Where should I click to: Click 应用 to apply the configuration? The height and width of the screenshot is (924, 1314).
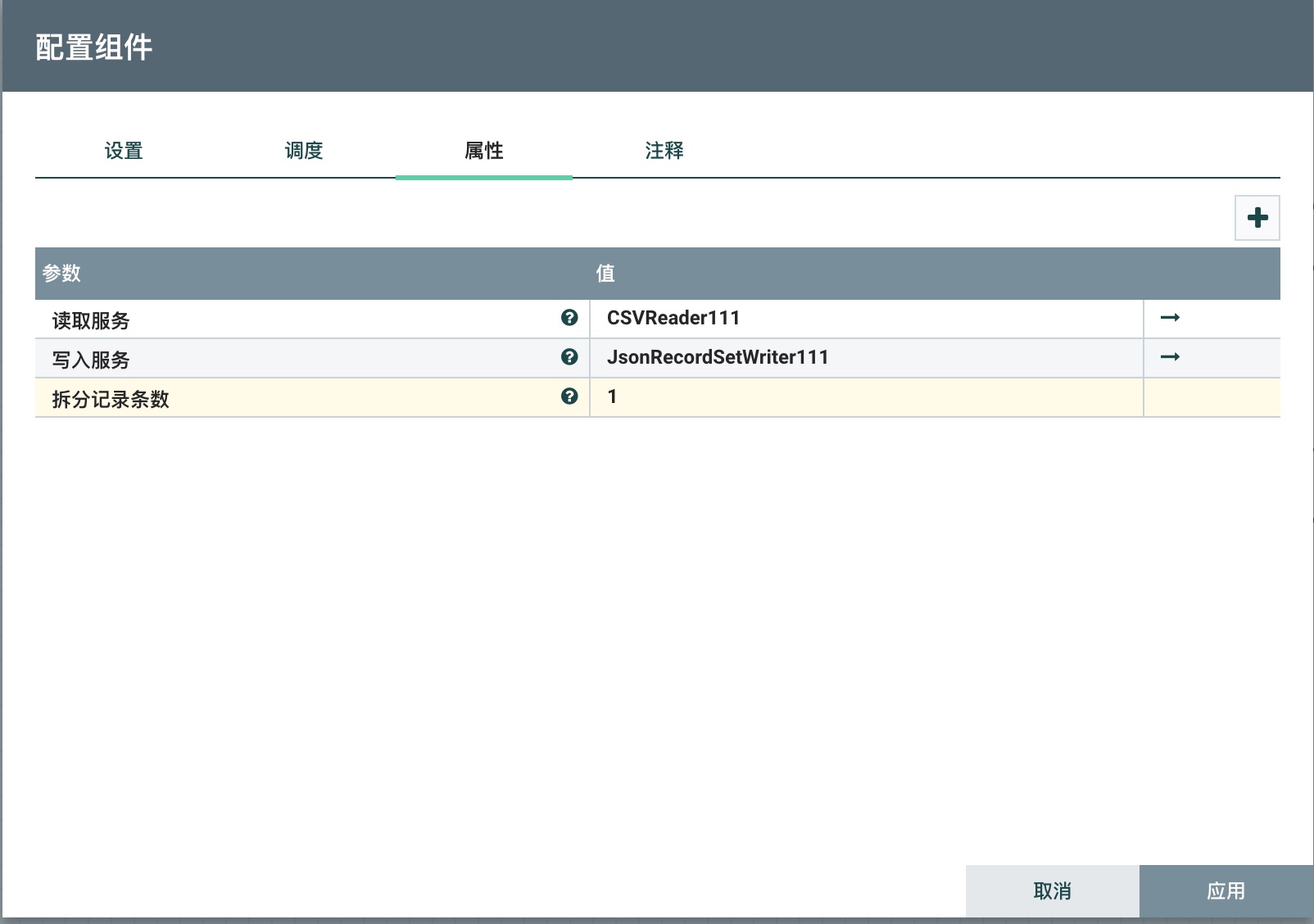point(1226,890)
